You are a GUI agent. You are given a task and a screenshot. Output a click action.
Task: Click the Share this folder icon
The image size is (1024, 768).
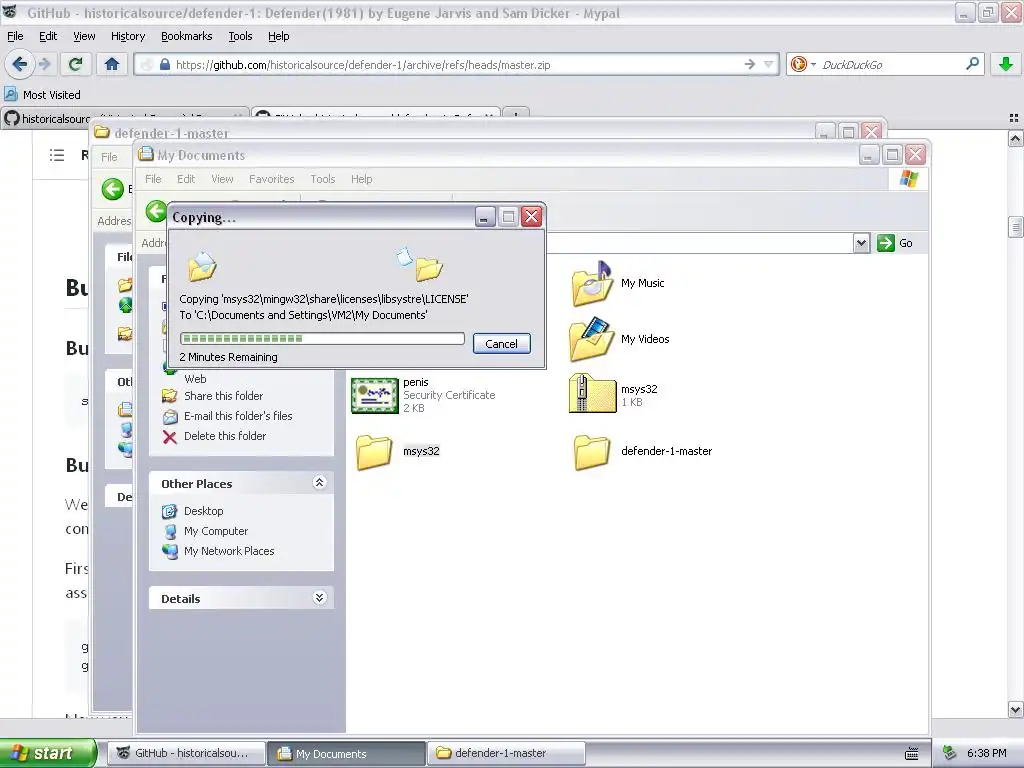click(x=170, y=396)
